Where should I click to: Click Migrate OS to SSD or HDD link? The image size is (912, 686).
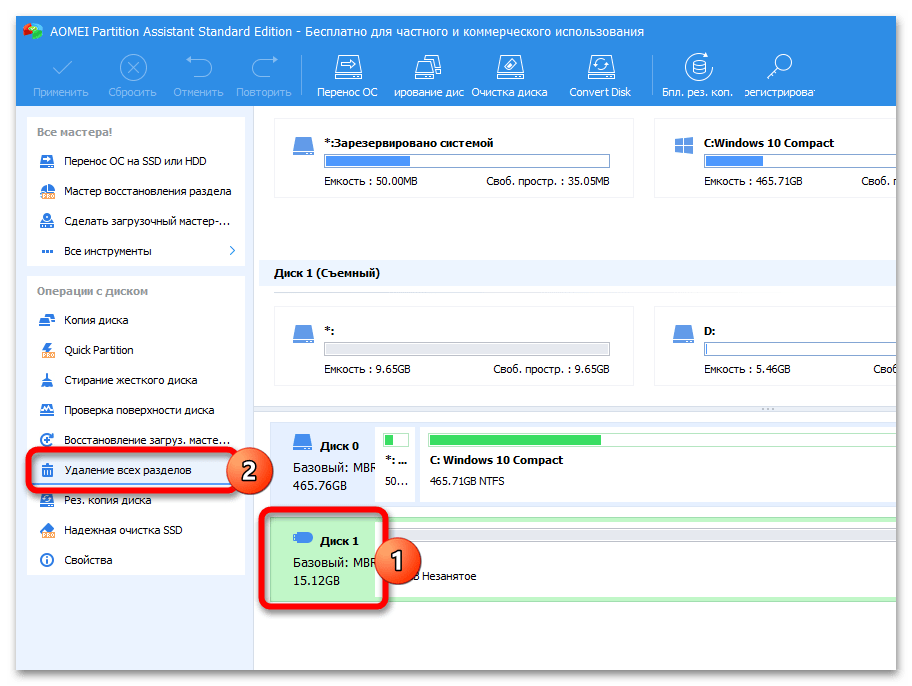(135, 161)
